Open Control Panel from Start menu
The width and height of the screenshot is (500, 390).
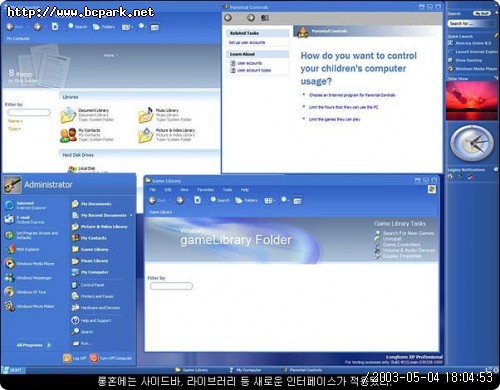coord(88,285)
